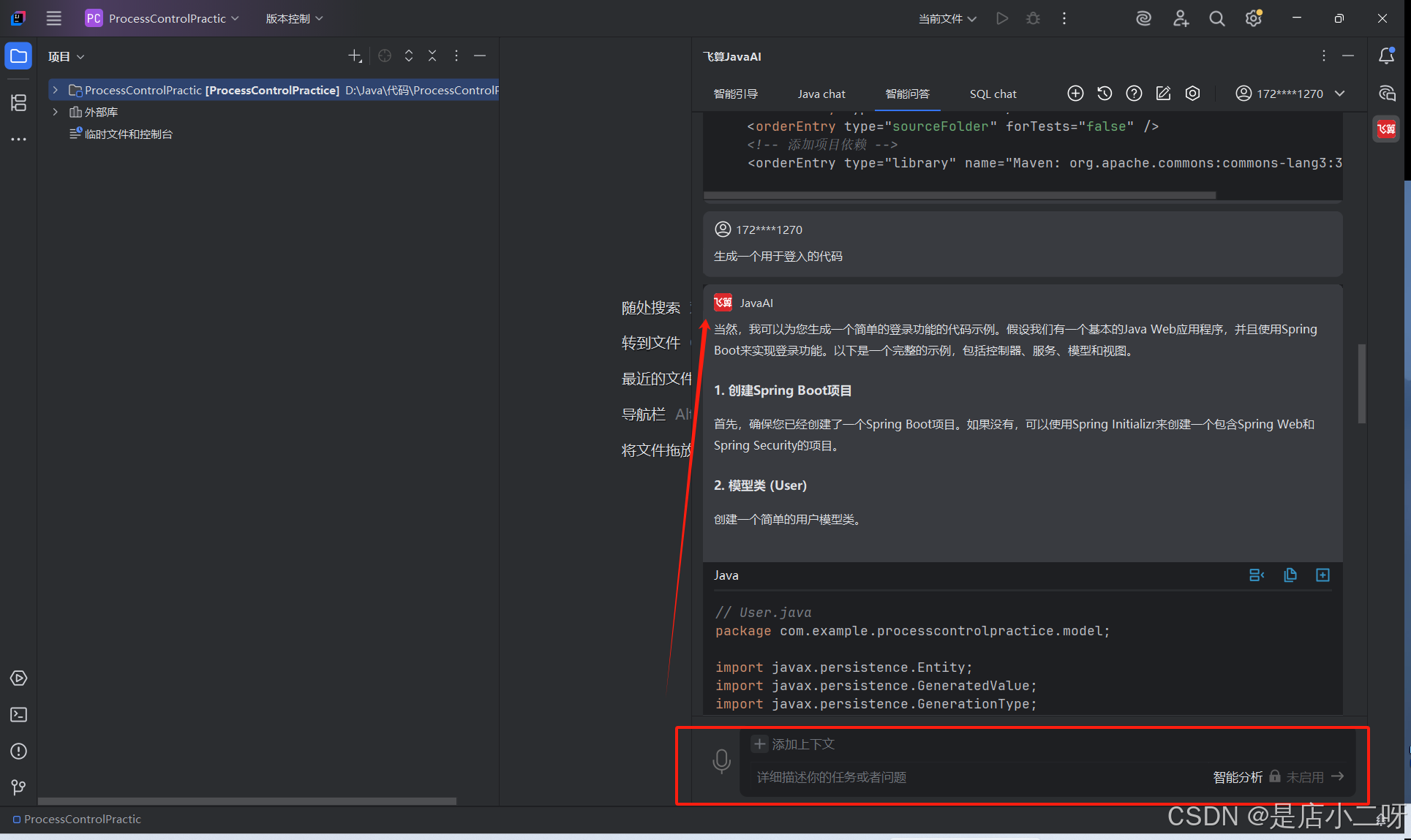Open the 版本控制 dropdown
The width and height of the screenshot is (1411, 840).
pyautogui.click(x=294, y=18)
